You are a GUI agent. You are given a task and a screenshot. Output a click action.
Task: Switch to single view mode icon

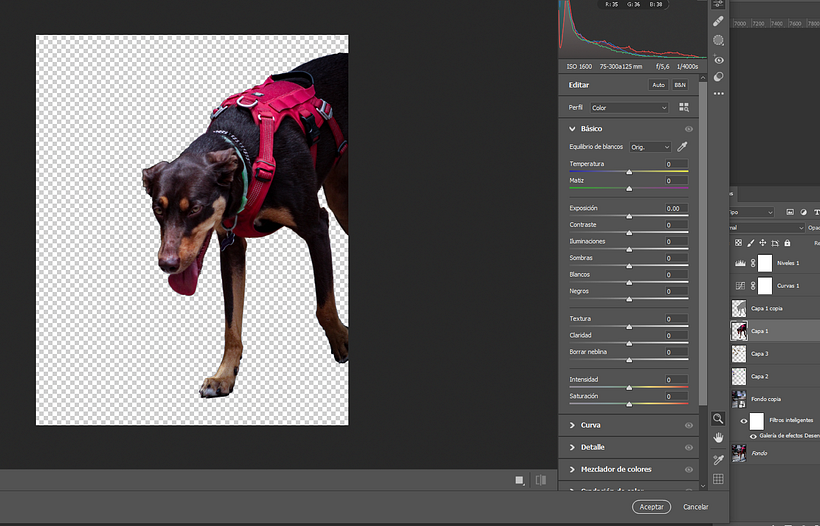pos(519,480)
